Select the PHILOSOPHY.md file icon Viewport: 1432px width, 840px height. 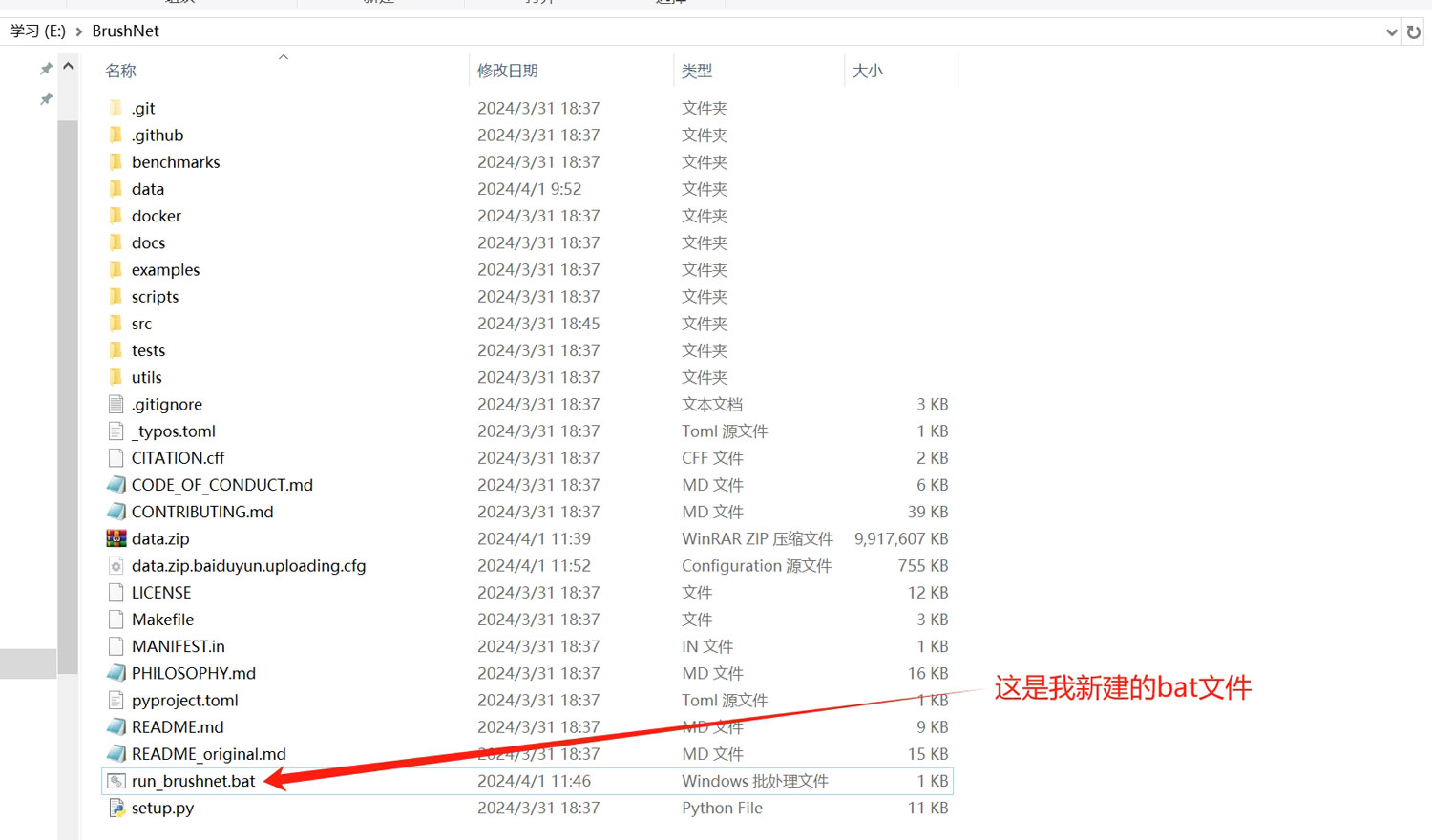pyautogui.click(x=116, y=673)
